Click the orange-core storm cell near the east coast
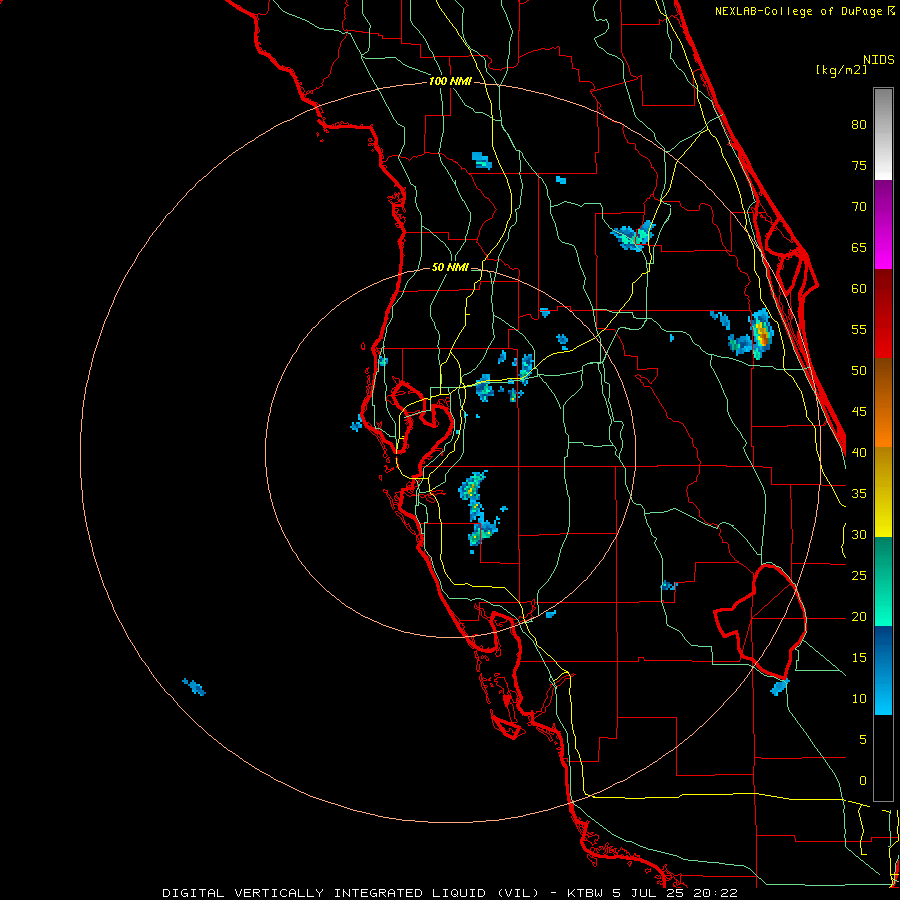Viewport: 900px width, 900px height. point(762,334)
